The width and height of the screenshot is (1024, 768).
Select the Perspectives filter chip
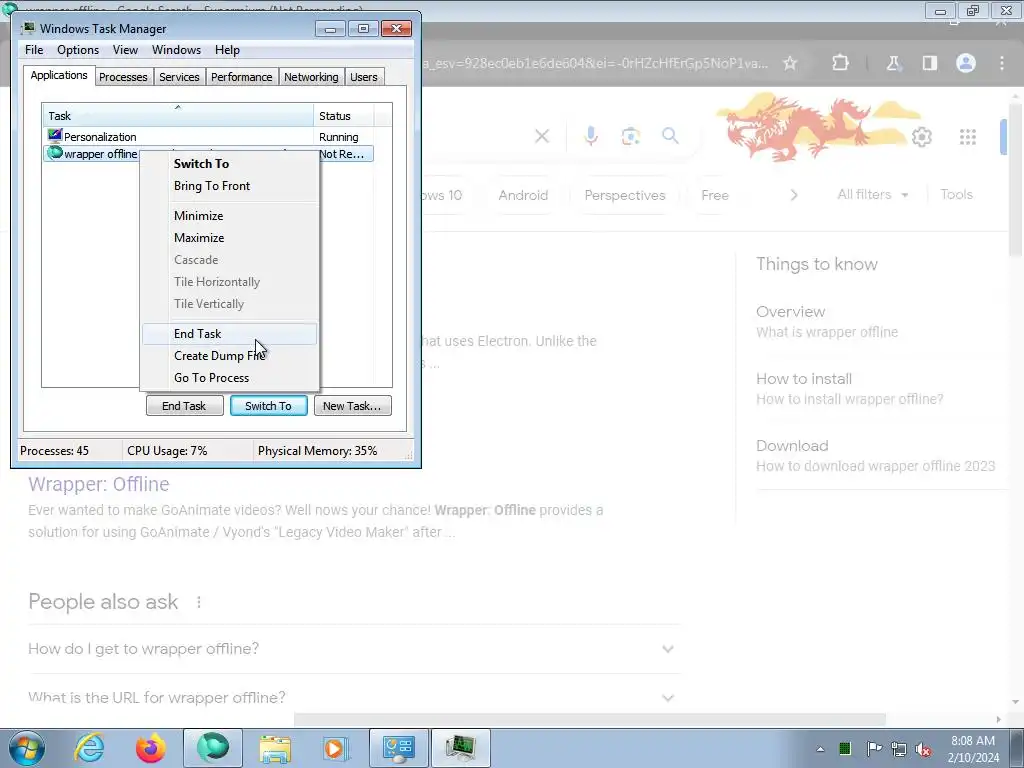coord(625,195)
